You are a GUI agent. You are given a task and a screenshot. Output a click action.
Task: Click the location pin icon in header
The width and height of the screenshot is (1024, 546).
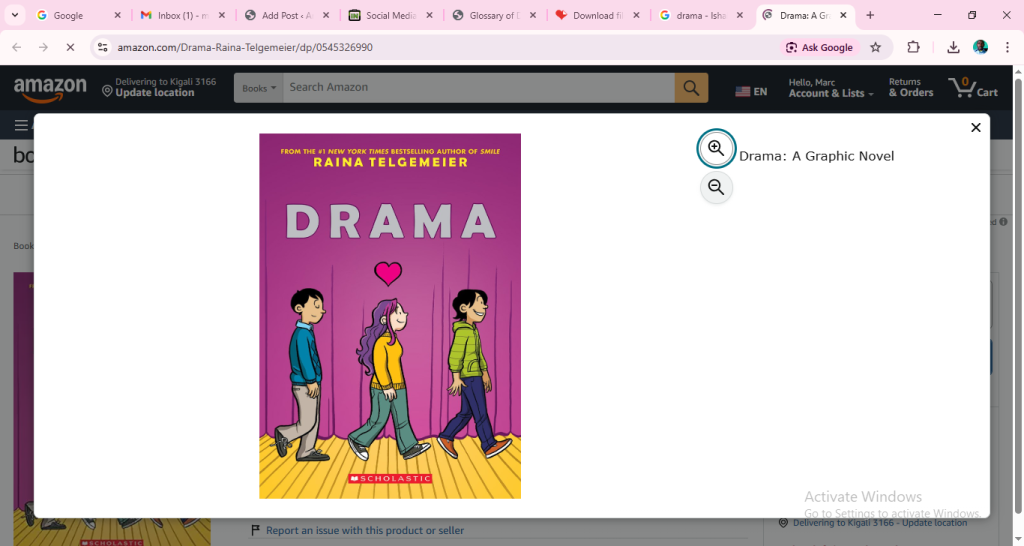tap(107, 91)
